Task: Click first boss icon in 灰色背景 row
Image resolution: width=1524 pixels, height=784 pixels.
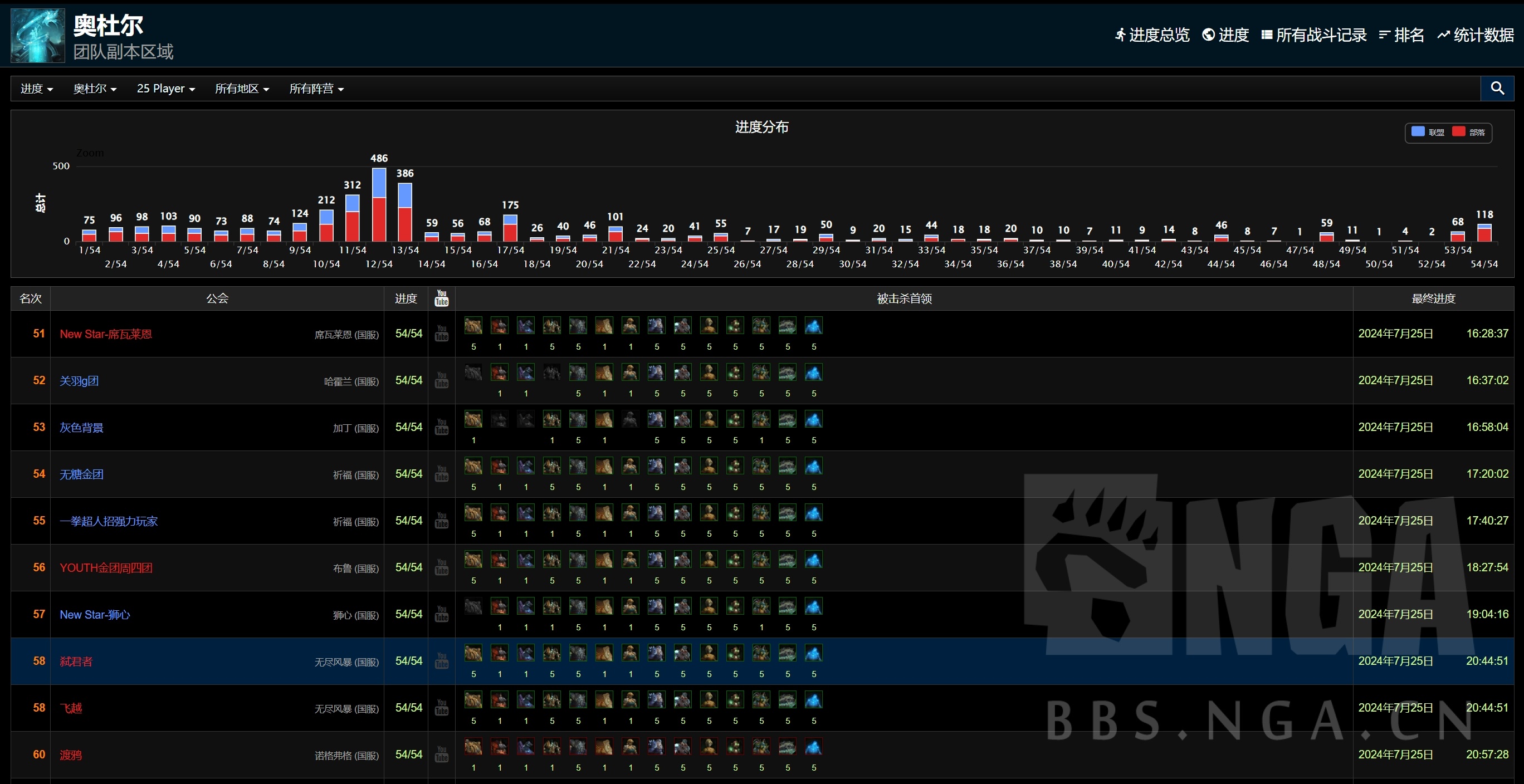Action: click(473, 420)
